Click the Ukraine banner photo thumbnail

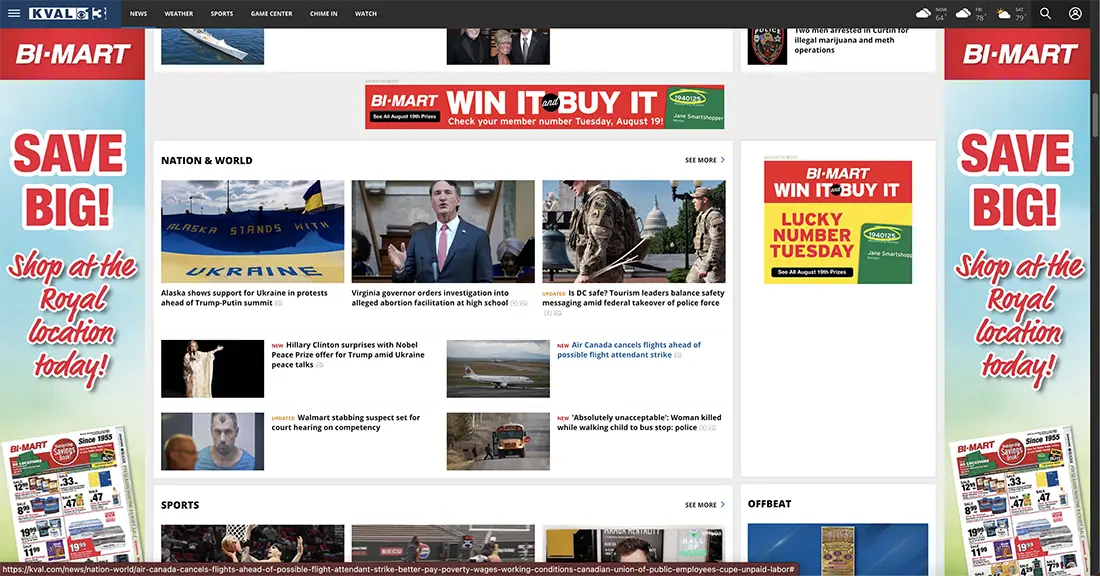point(253,232)
